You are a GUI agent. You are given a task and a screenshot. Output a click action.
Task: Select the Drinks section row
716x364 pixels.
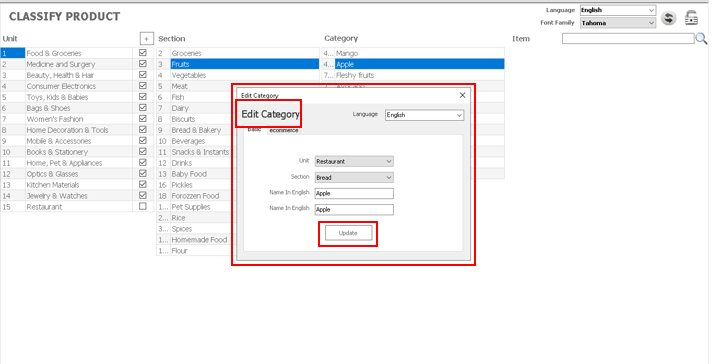coord(195,163)
